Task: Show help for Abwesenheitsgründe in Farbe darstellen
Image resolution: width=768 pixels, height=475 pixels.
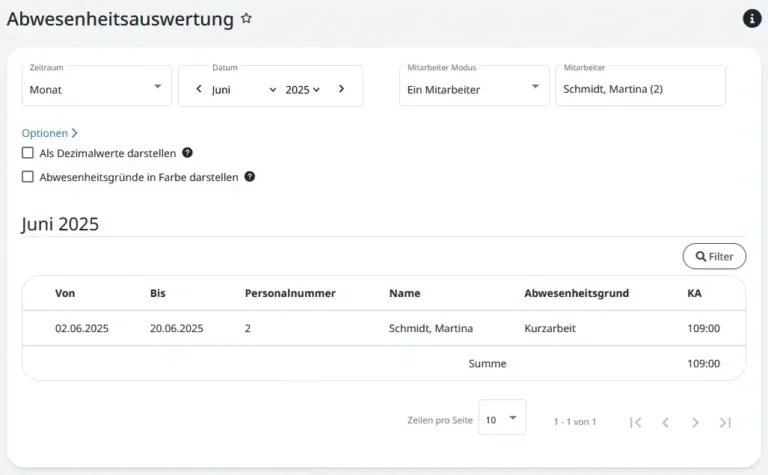Action: pyautogui.click(x=249, y=177)
